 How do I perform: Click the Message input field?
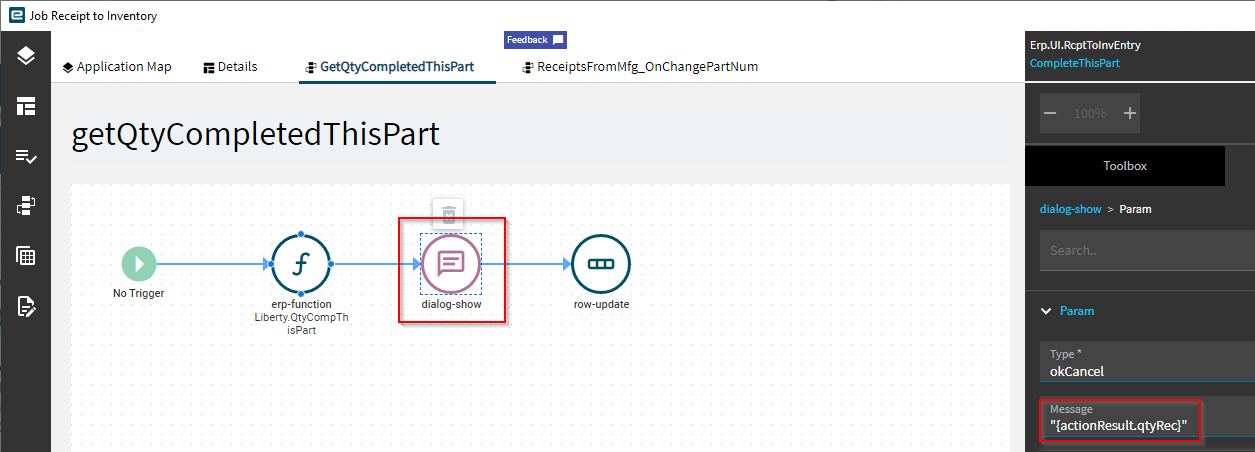[x=1147, y=418]
